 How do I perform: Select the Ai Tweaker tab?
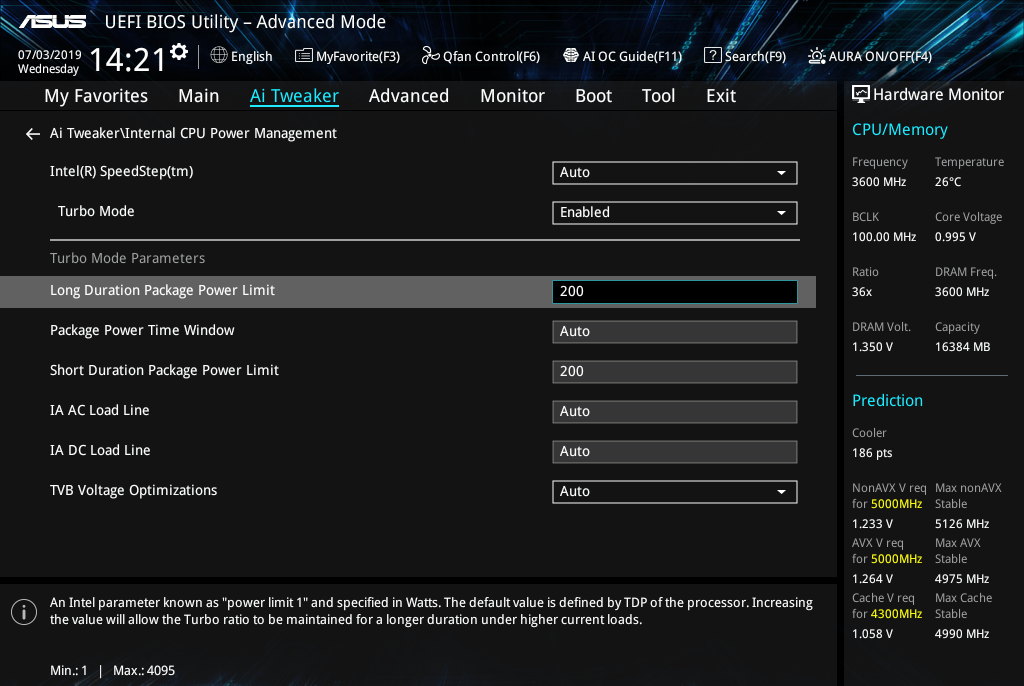pyautogui.click(x=294, y=95)
